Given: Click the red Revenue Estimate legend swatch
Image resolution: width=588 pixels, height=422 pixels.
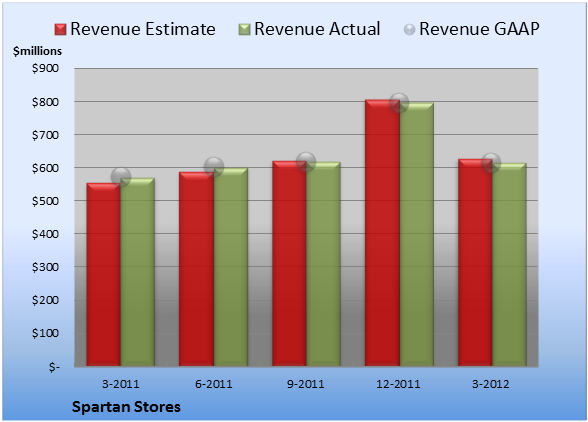Looking at the screenshot, I should [60, 29].
